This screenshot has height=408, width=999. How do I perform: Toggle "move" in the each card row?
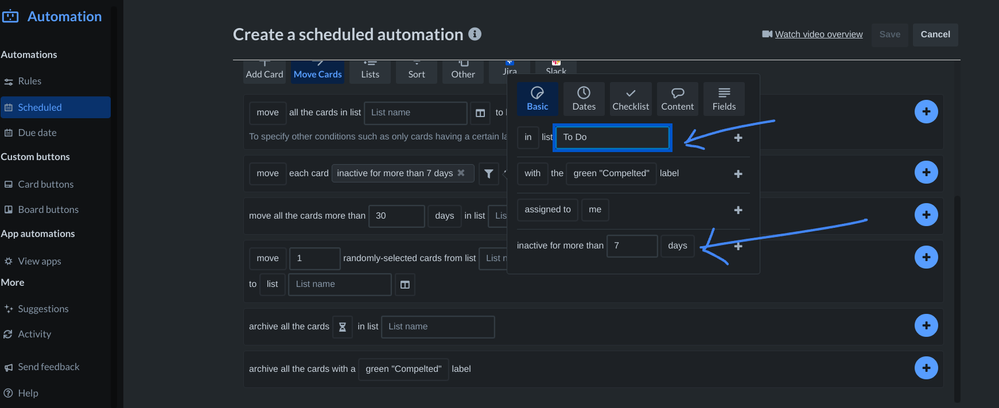click(268, 173)
